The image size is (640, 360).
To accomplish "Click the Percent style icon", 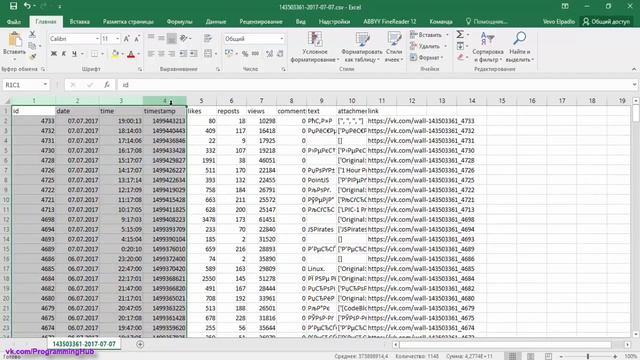I will [245, 54].
